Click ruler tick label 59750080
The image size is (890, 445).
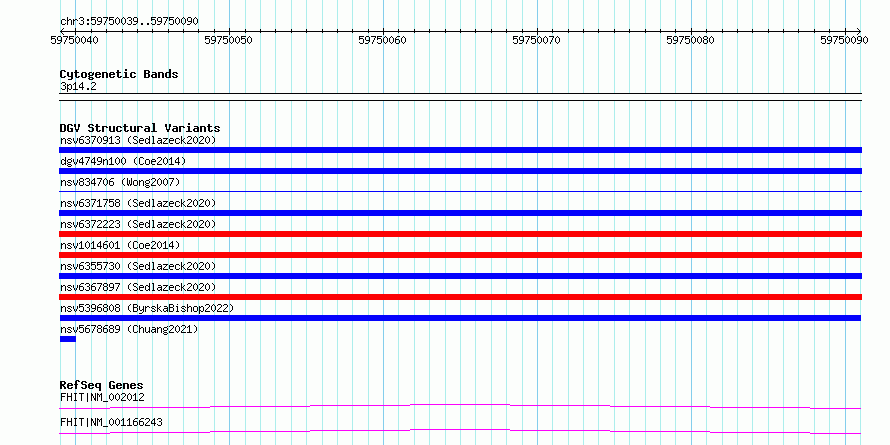point(691,40)
